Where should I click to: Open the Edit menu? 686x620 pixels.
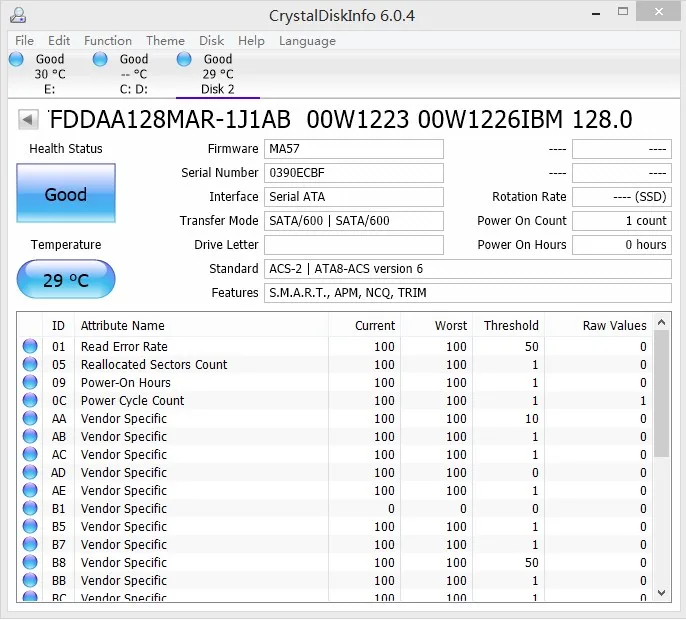(x=59, y=41)
